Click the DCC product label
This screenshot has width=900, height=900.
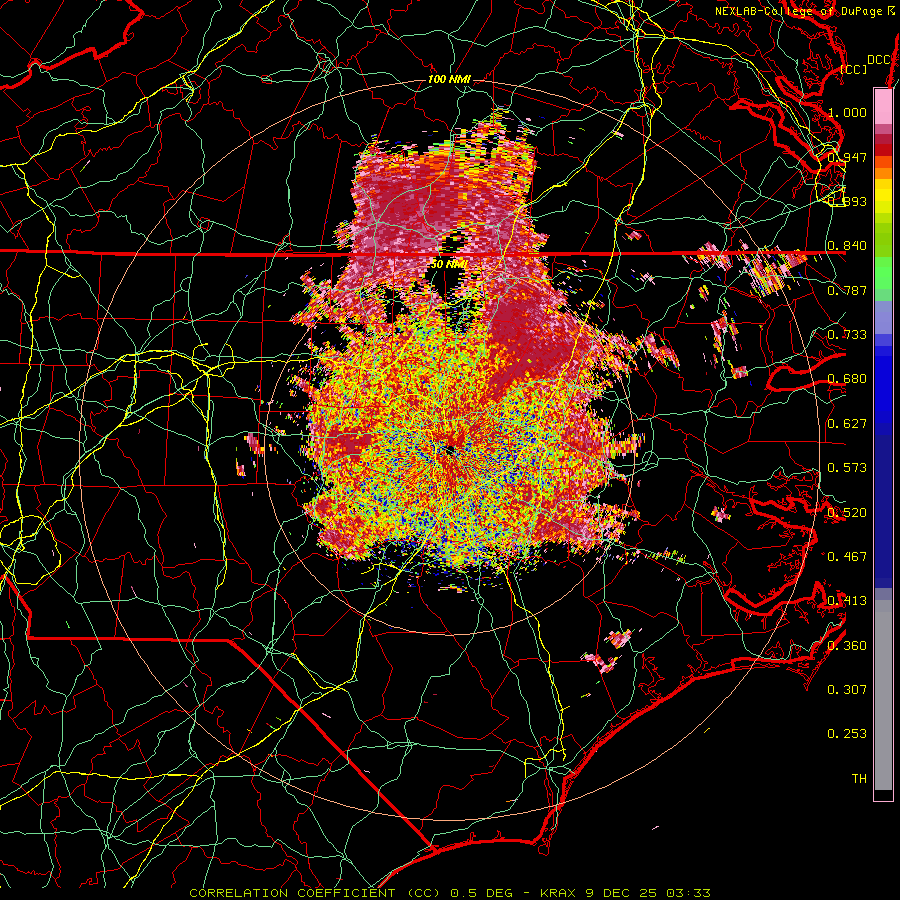point(878,60)
